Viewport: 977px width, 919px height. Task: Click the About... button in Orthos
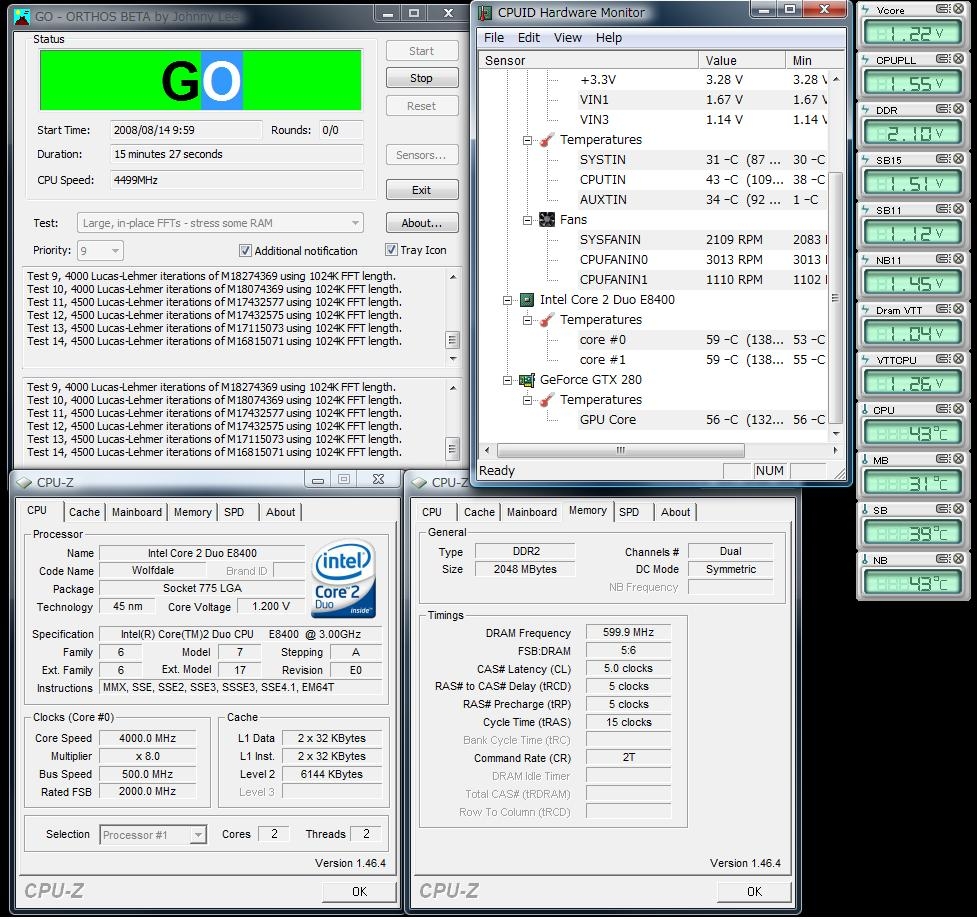click(x=421, y=223)
